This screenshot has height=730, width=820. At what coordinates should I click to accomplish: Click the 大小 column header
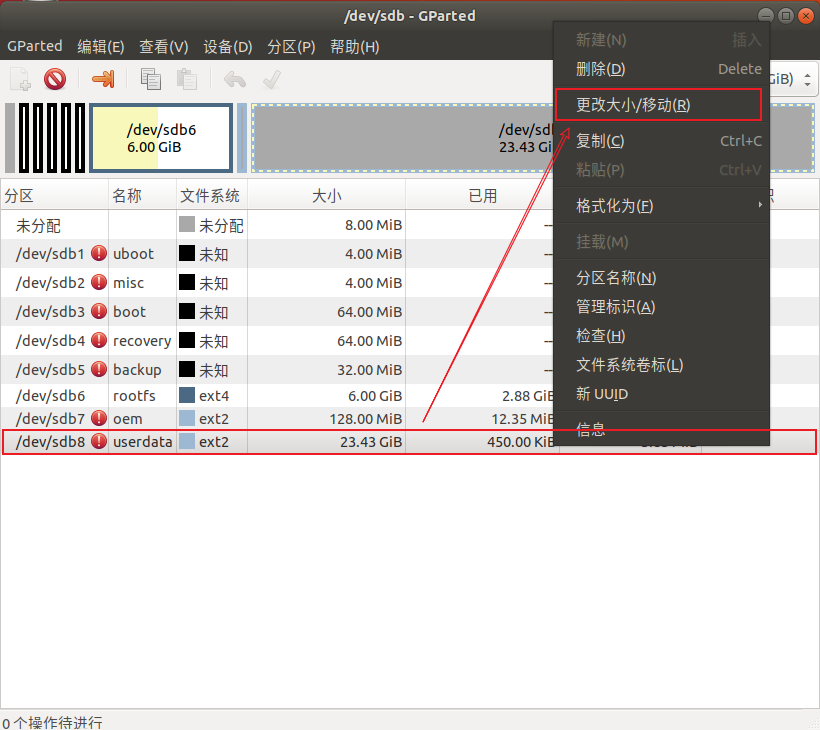[327, 196]
